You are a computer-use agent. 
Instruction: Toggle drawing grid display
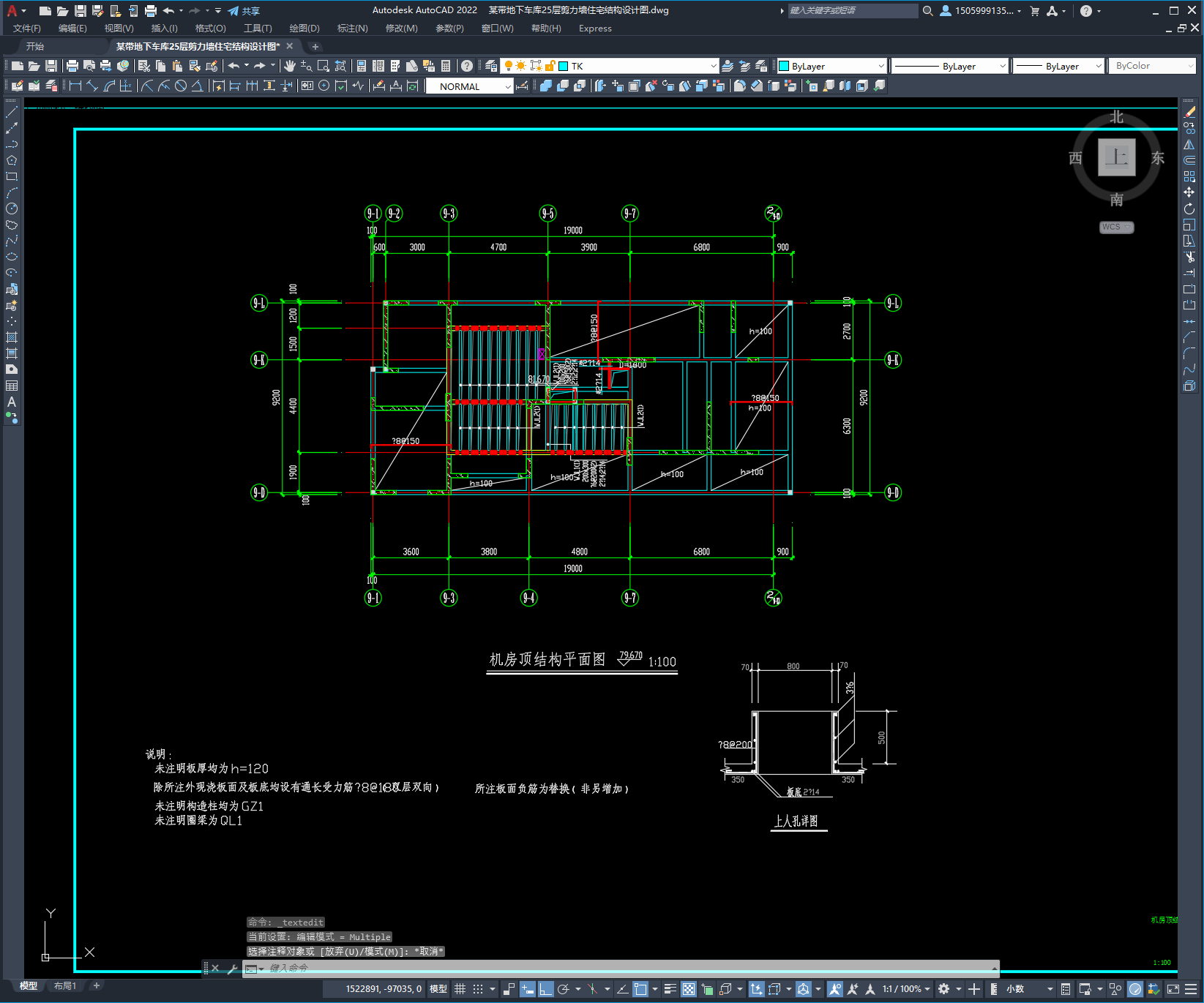[460, 989]
